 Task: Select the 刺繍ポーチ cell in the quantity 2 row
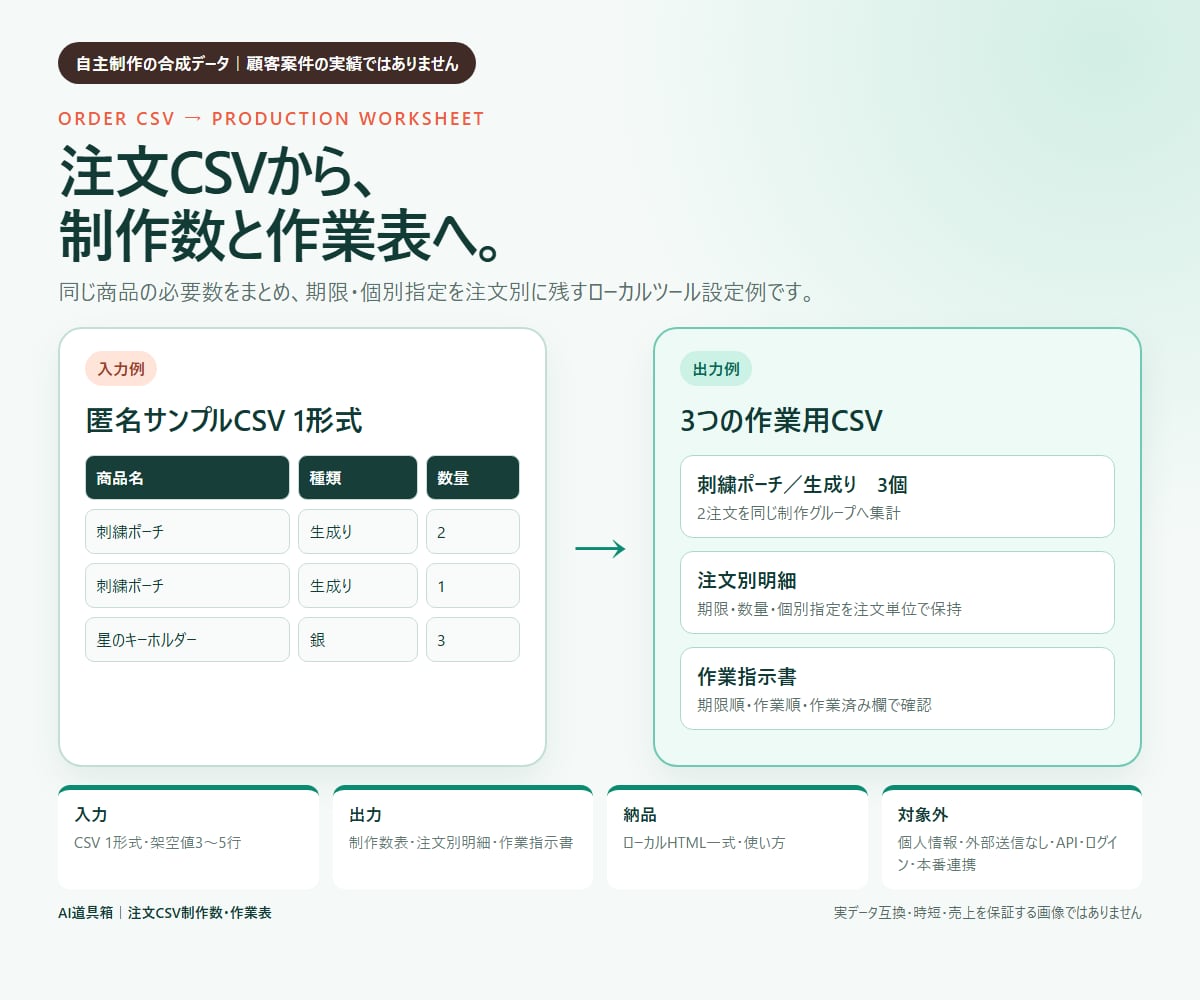(187, 532)
